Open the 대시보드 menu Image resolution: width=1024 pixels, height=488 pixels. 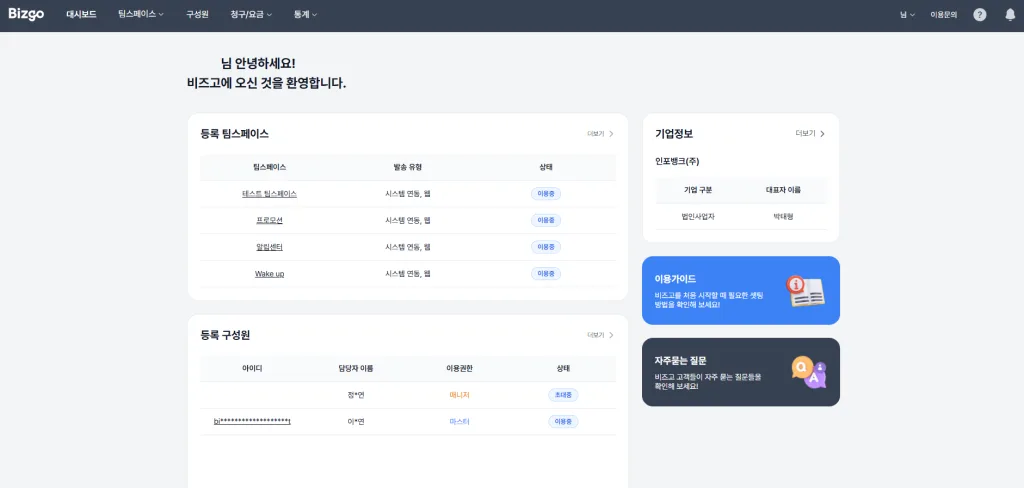point(81,14)
